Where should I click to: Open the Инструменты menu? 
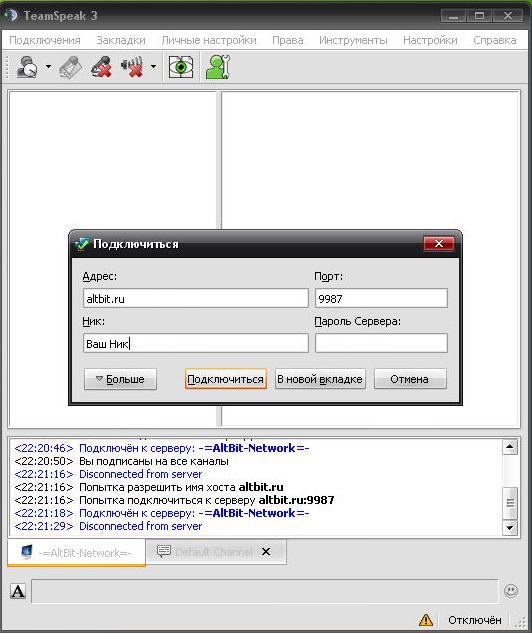(353, 40)
